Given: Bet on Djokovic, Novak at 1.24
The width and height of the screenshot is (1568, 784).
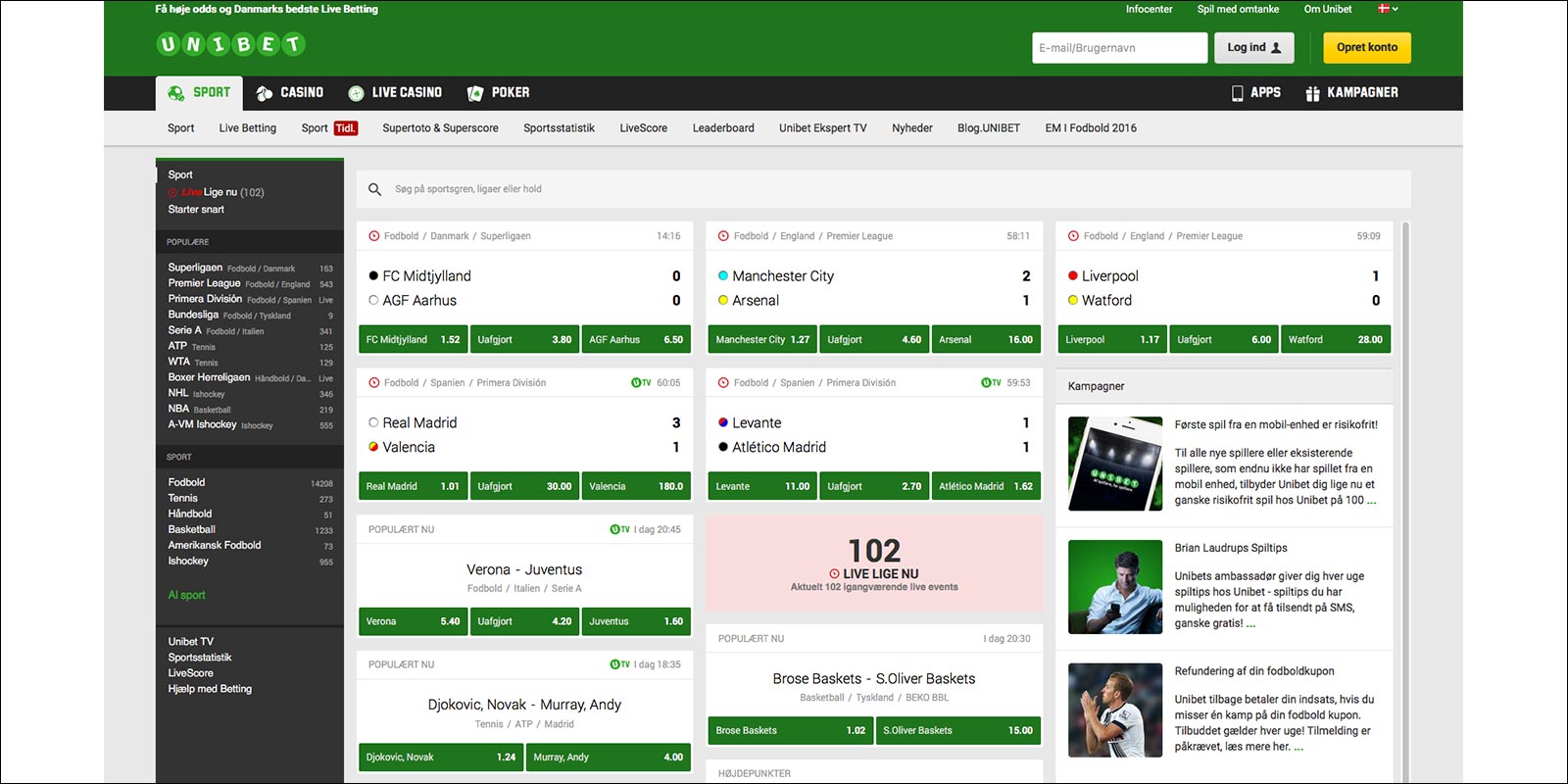Looking at the screenshot, I should pos(441,758).
